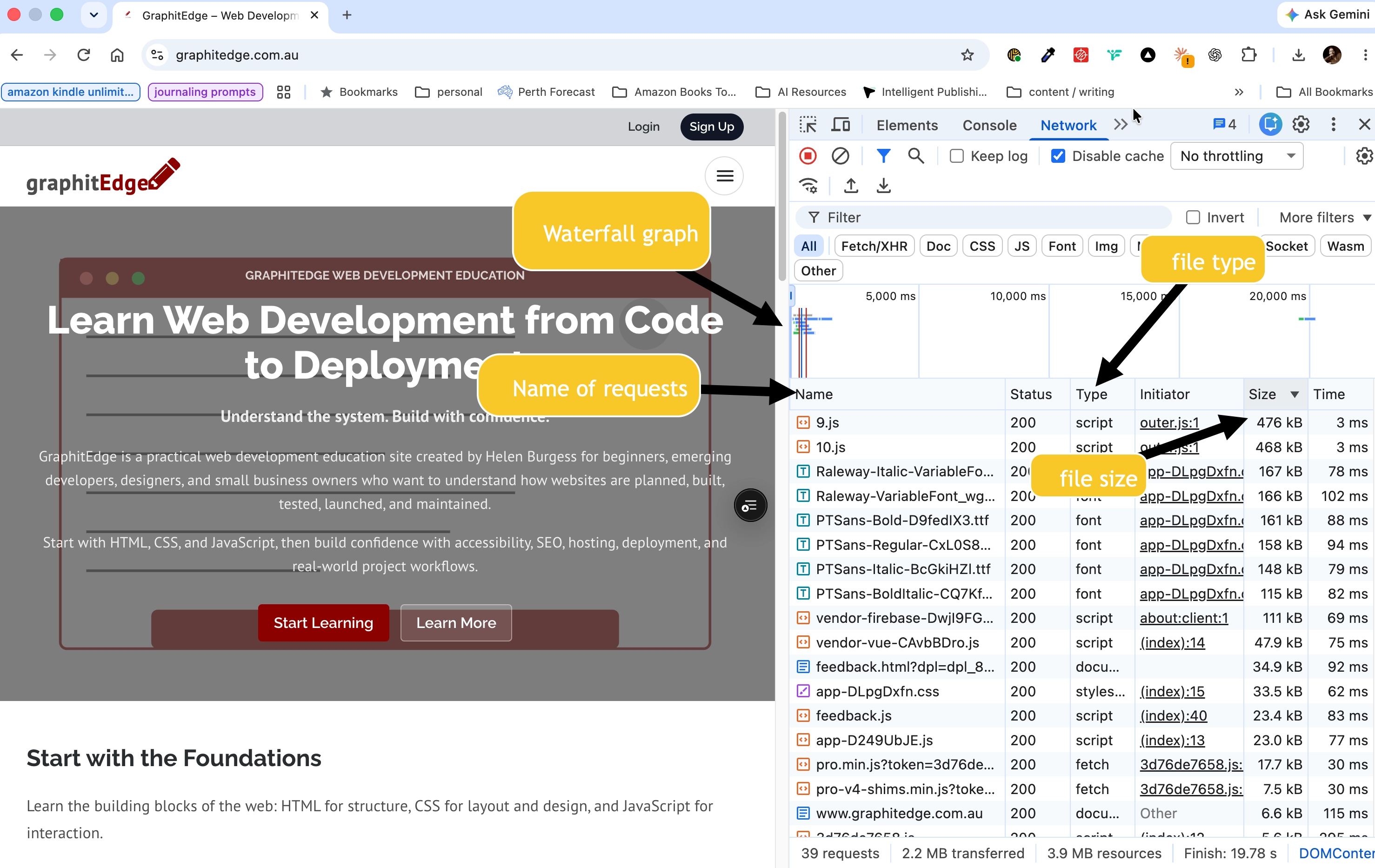Image resolution: width=1375 pixels, height=868 pixels.
Task: Stop recording the network log
Action: pos(808,156)
